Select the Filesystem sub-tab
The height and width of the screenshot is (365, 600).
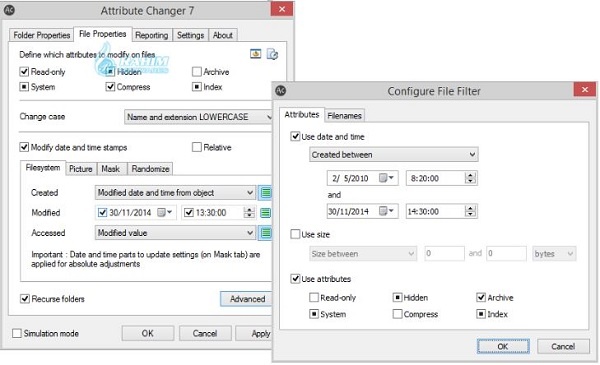pos(43,168)
